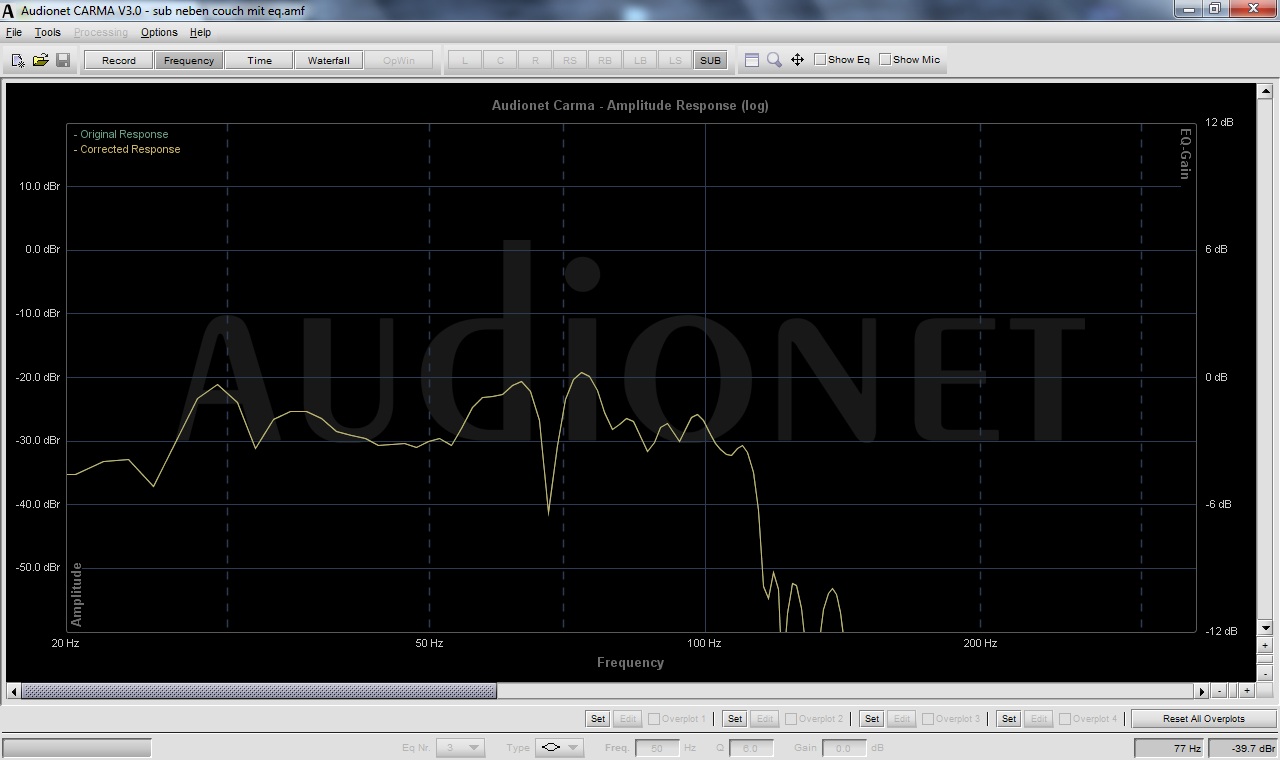Click the horizontal scrollbar thumb
Viewport: 1280px width, 760px height.
[258, 691]
